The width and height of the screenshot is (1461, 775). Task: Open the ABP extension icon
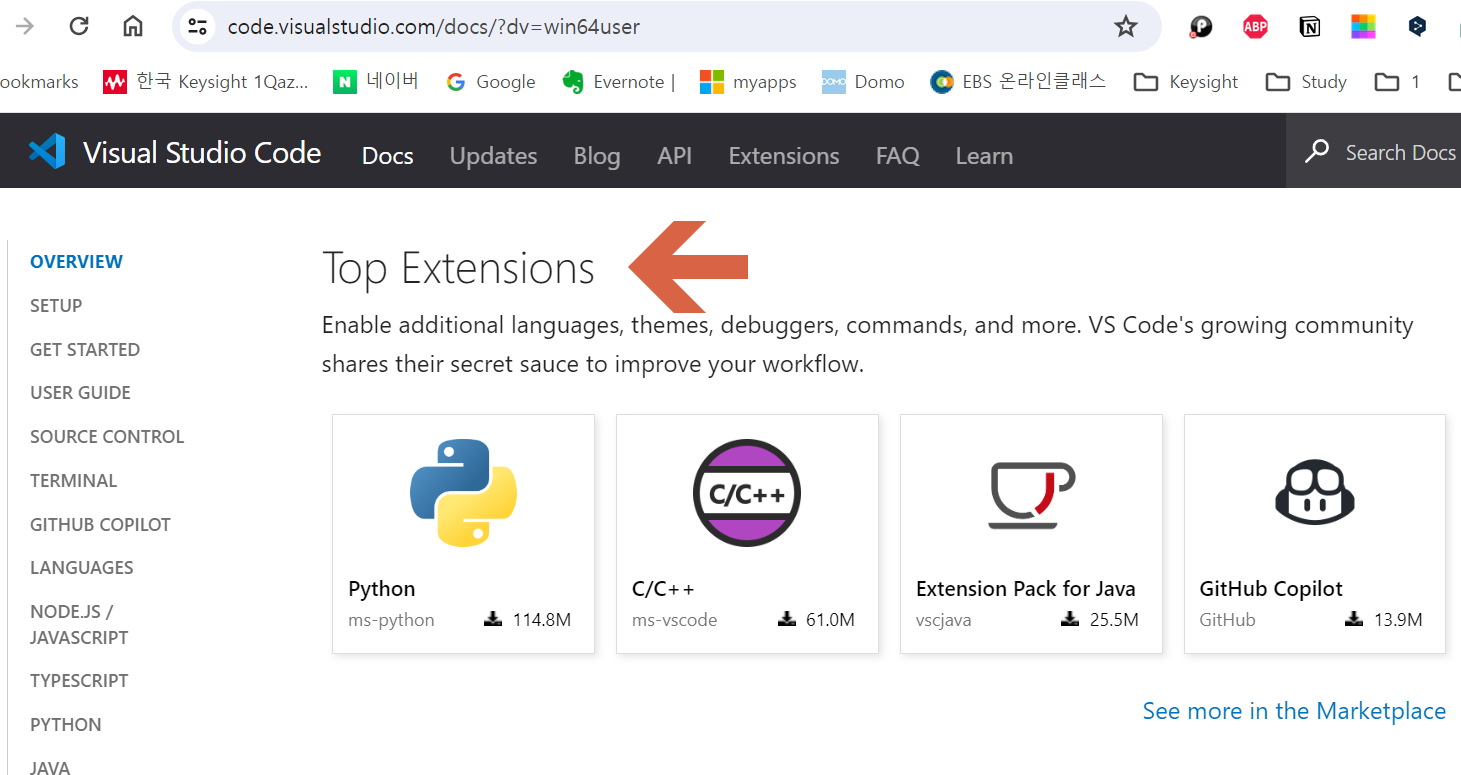tap(1255, 27)
